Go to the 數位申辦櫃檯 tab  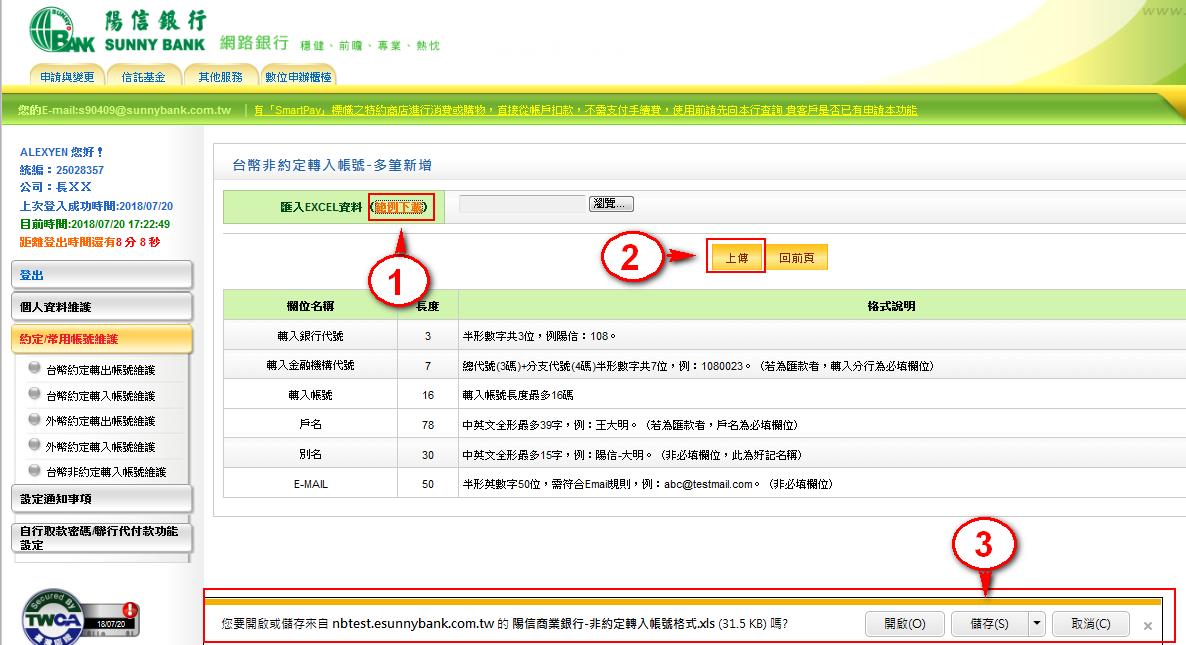pyautogui.click(x=298, y=76)
